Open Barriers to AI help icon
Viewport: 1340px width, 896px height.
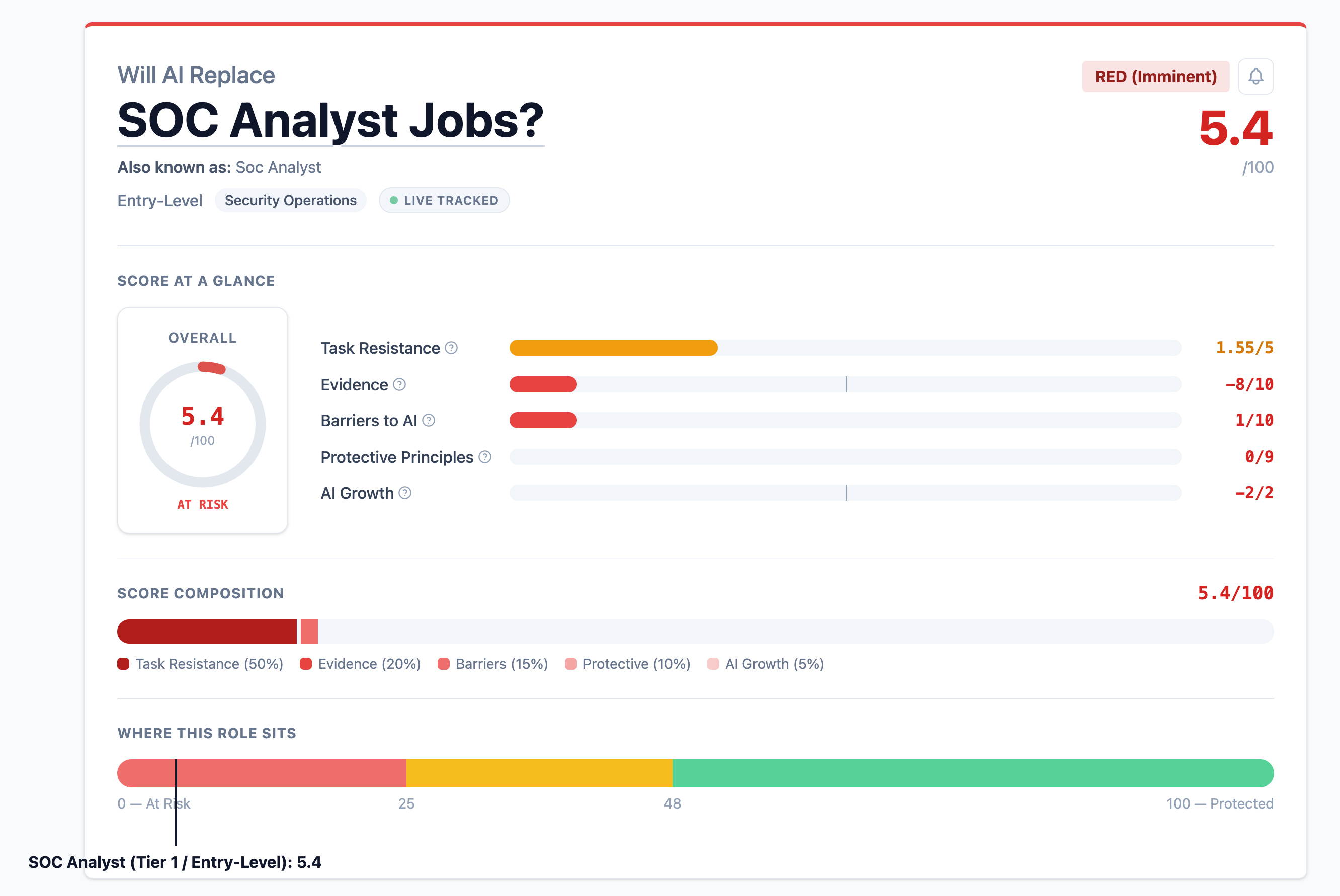[429, 420]
